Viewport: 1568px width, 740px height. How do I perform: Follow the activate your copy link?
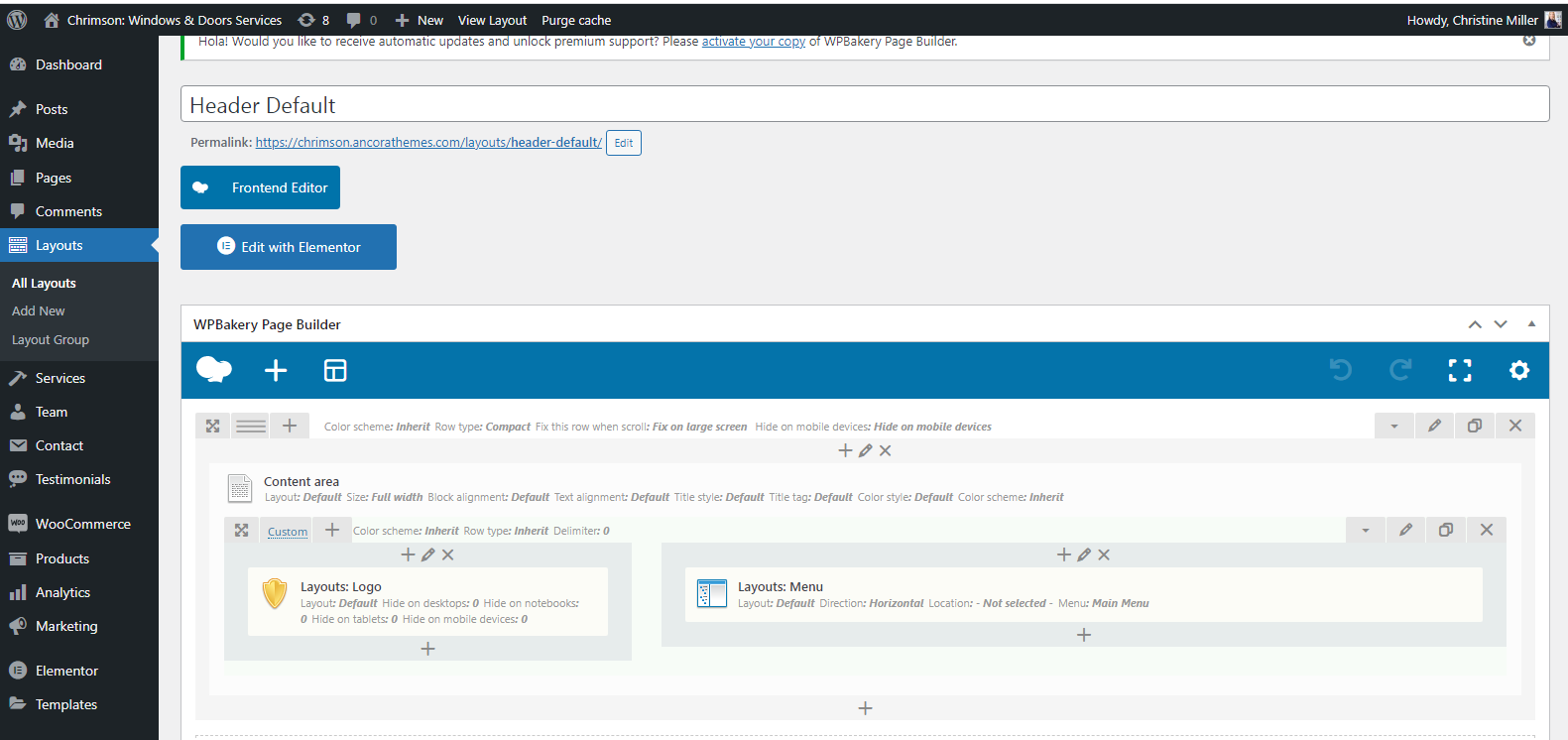(x=754, y=42)
